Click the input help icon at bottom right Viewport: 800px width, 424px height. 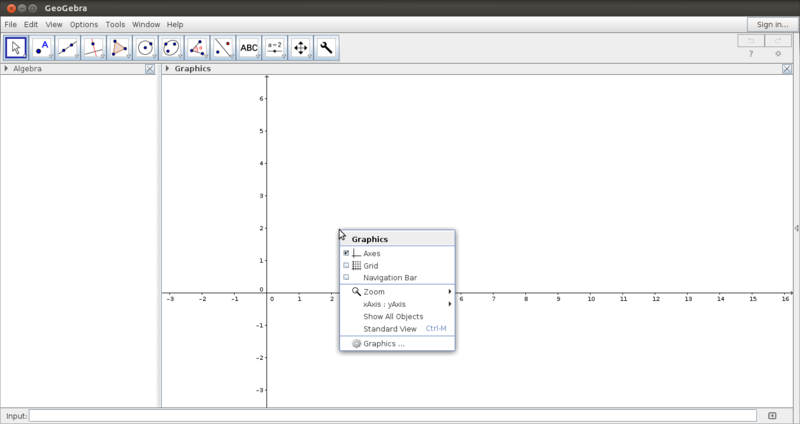pyautogui.click(x=772, y=416)
